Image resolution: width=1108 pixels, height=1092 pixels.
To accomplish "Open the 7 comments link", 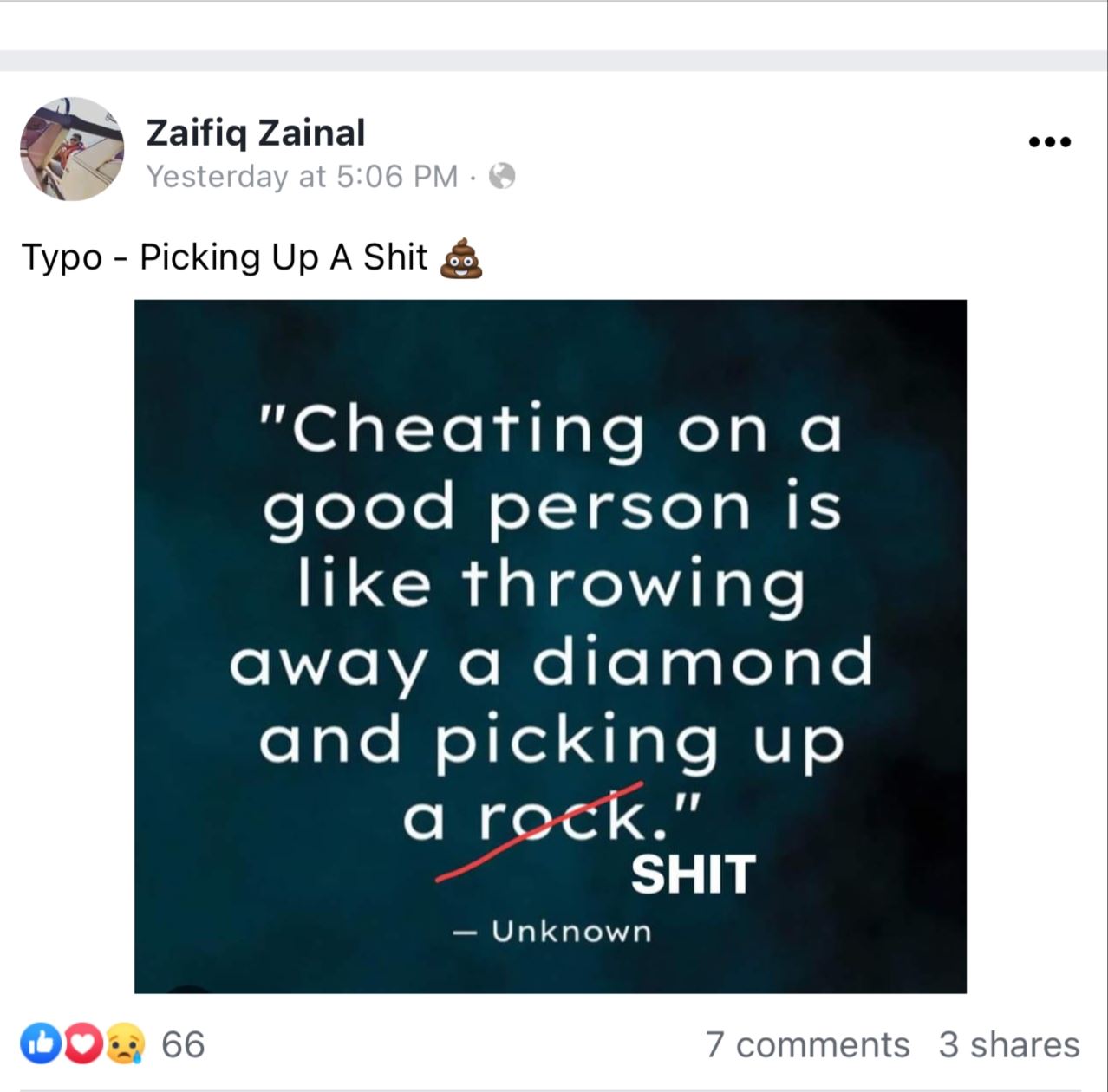I will 807,1044.
